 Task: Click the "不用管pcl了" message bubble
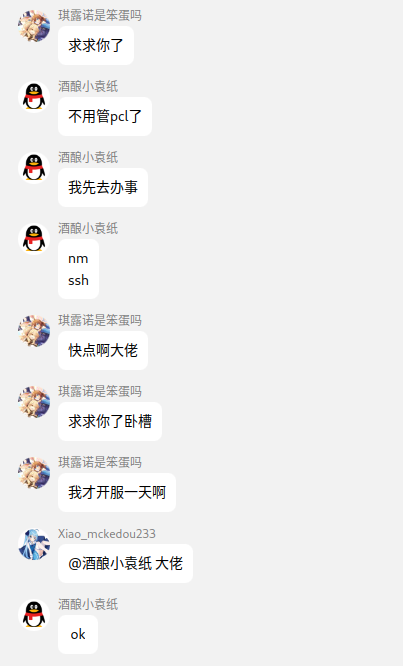(105, 116)
